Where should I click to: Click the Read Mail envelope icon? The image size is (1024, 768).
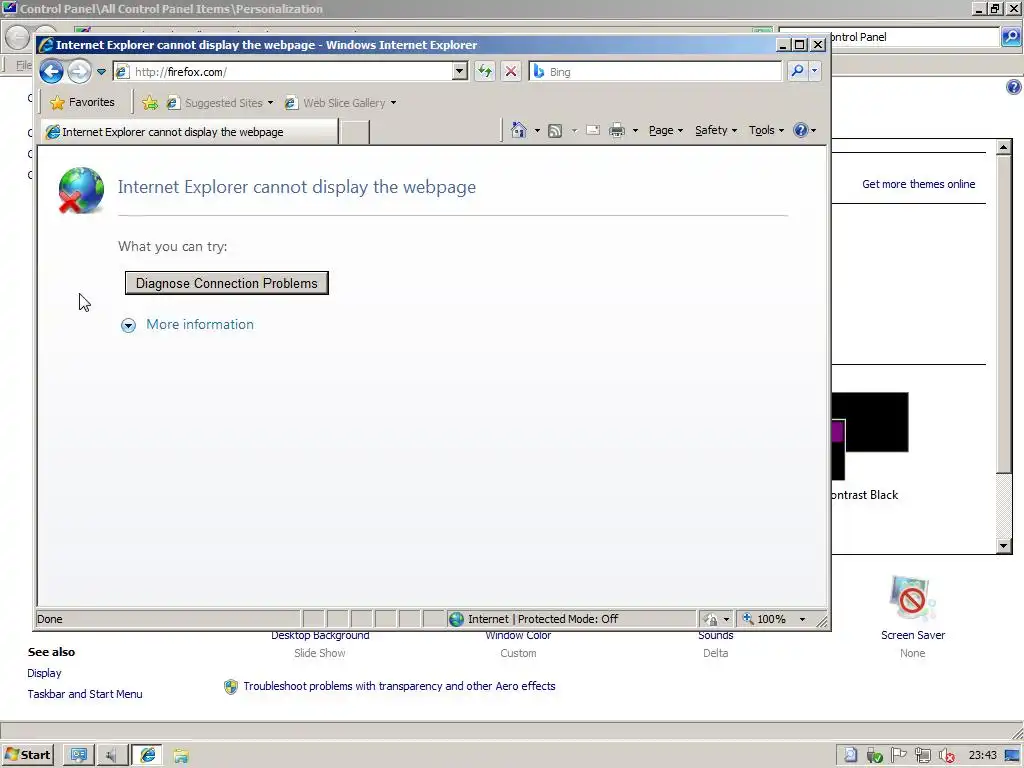point(593,130)
